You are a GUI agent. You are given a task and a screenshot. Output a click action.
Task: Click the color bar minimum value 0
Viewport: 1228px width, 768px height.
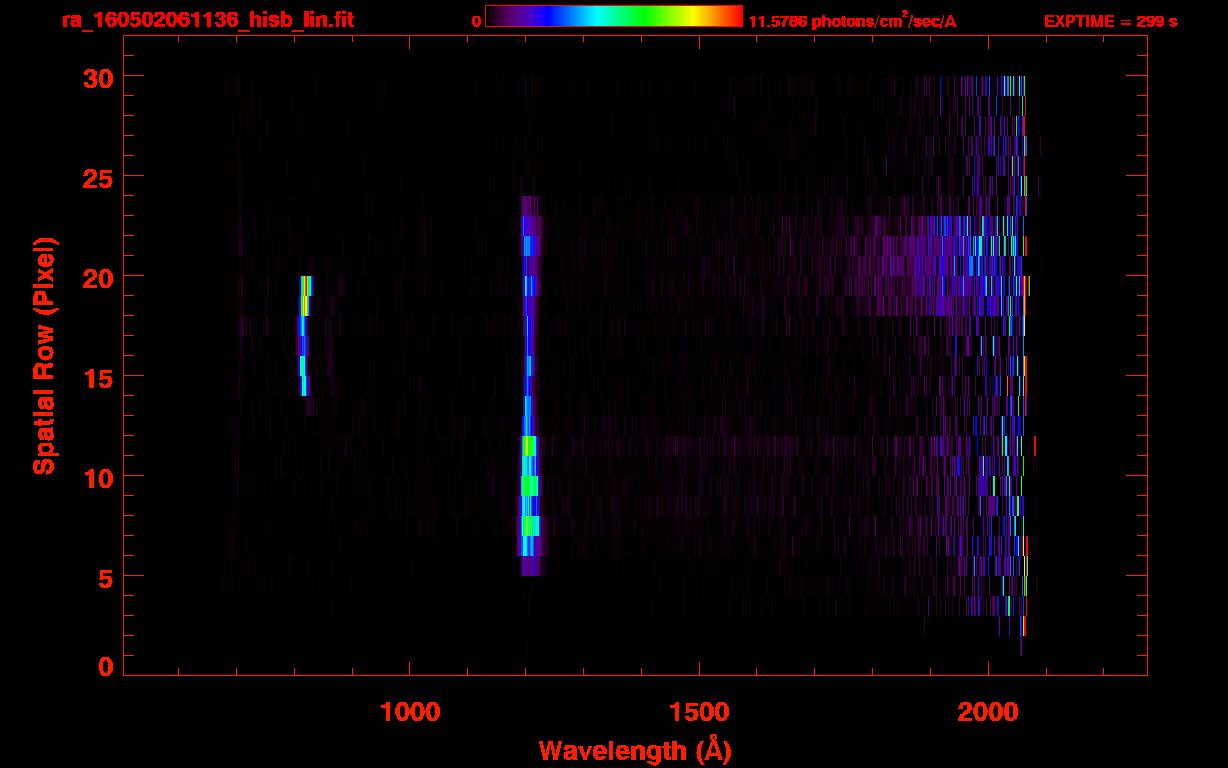click(477, 21)
